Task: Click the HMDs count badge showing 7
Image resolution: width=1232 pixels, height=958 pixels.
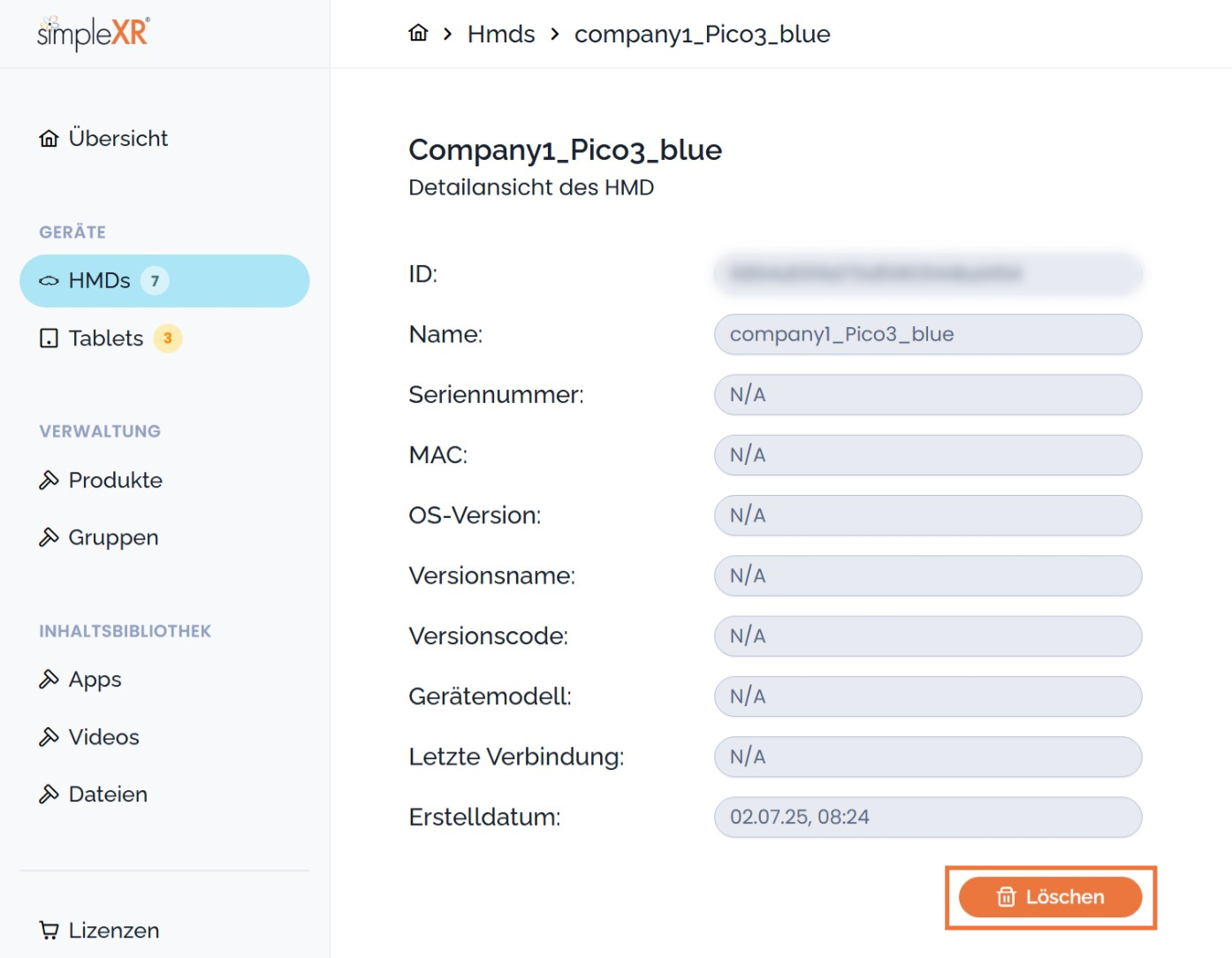Action: point(155,281)
